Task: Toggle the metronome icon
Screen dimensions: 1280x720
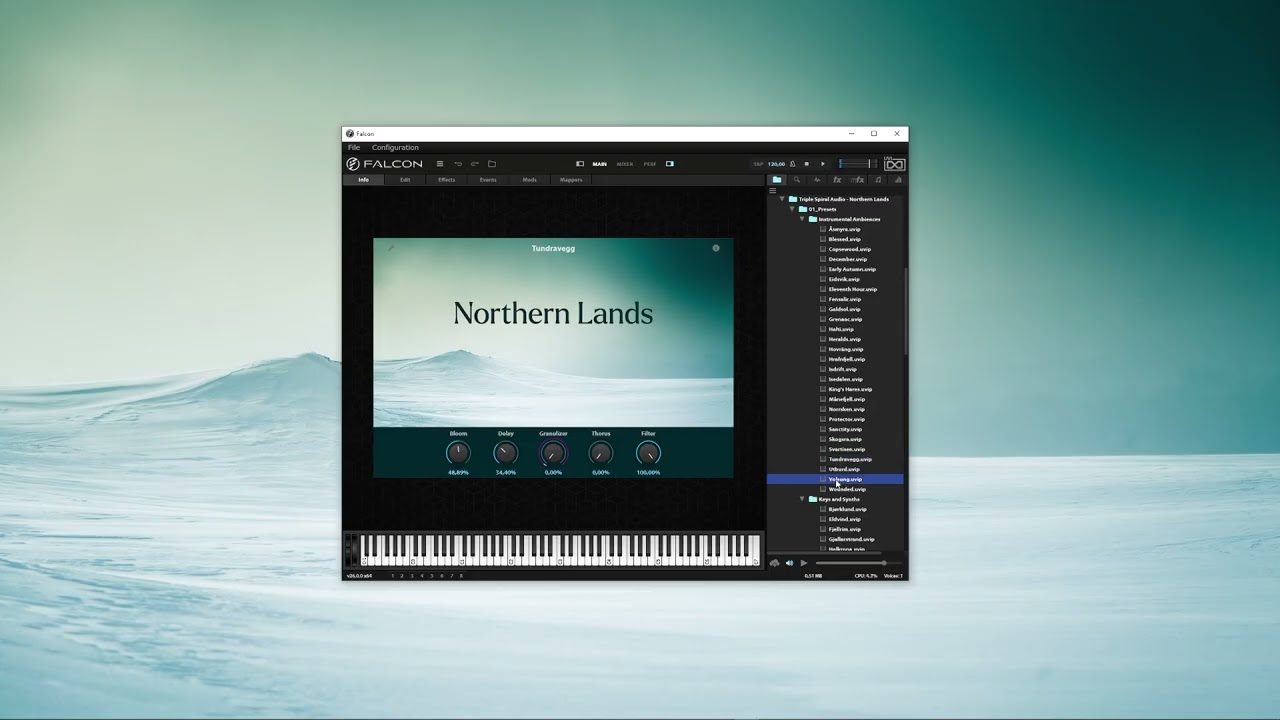Action: click(793, 164)
